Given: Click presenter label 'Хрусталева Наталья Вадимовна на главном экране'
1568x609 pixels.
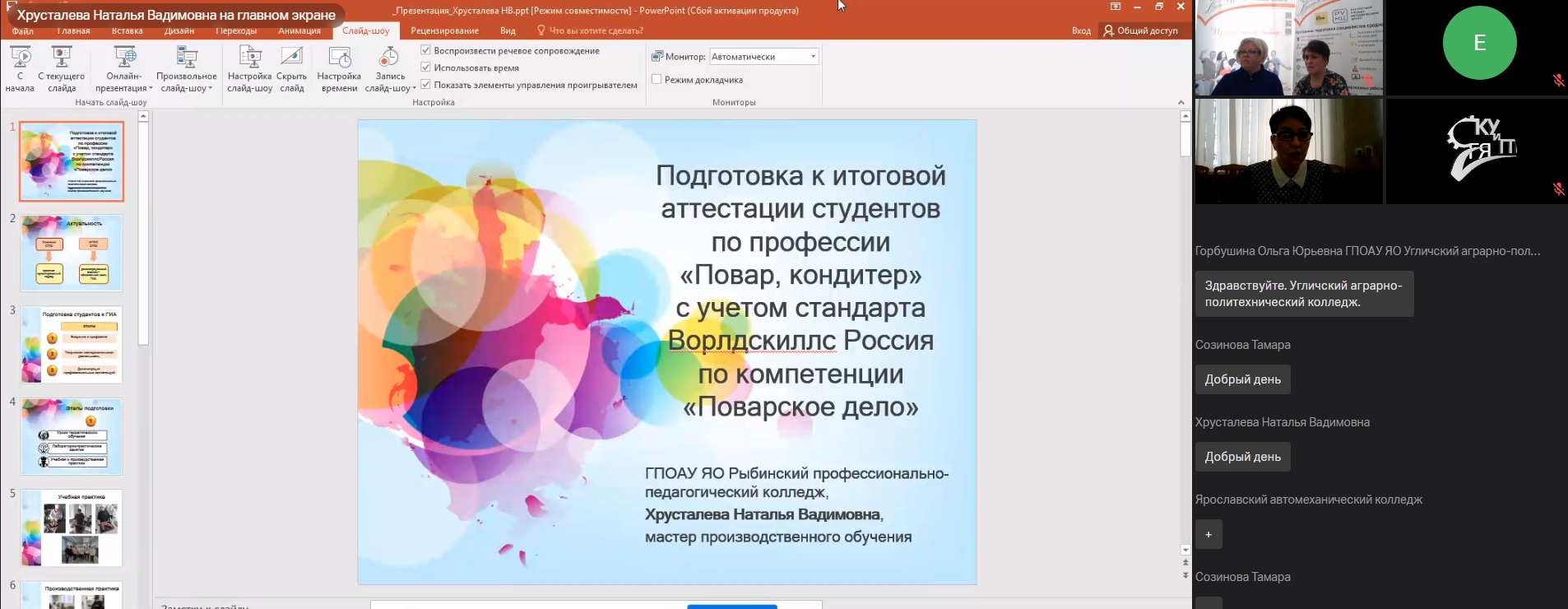Looking at the screenshot, I should click(176, 15).
